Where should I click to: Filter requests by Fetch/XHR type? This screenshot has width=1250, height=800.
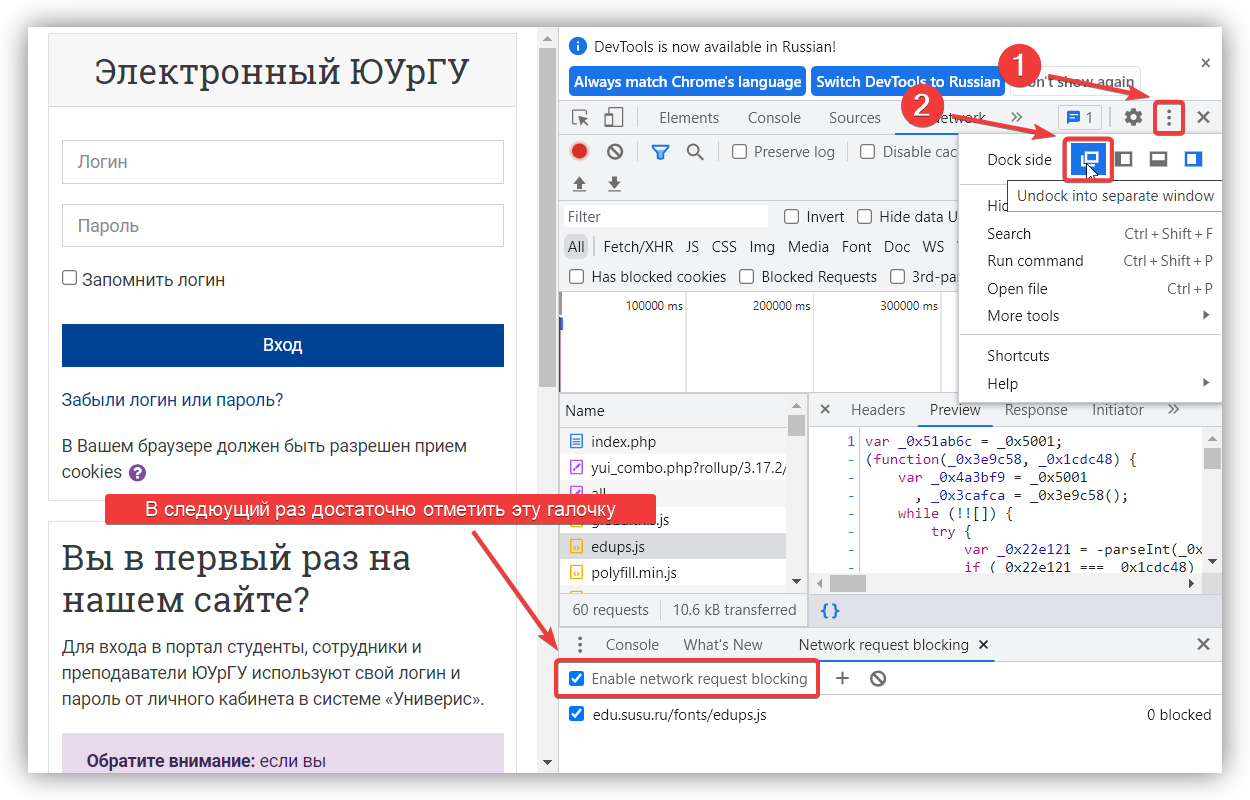638,247
